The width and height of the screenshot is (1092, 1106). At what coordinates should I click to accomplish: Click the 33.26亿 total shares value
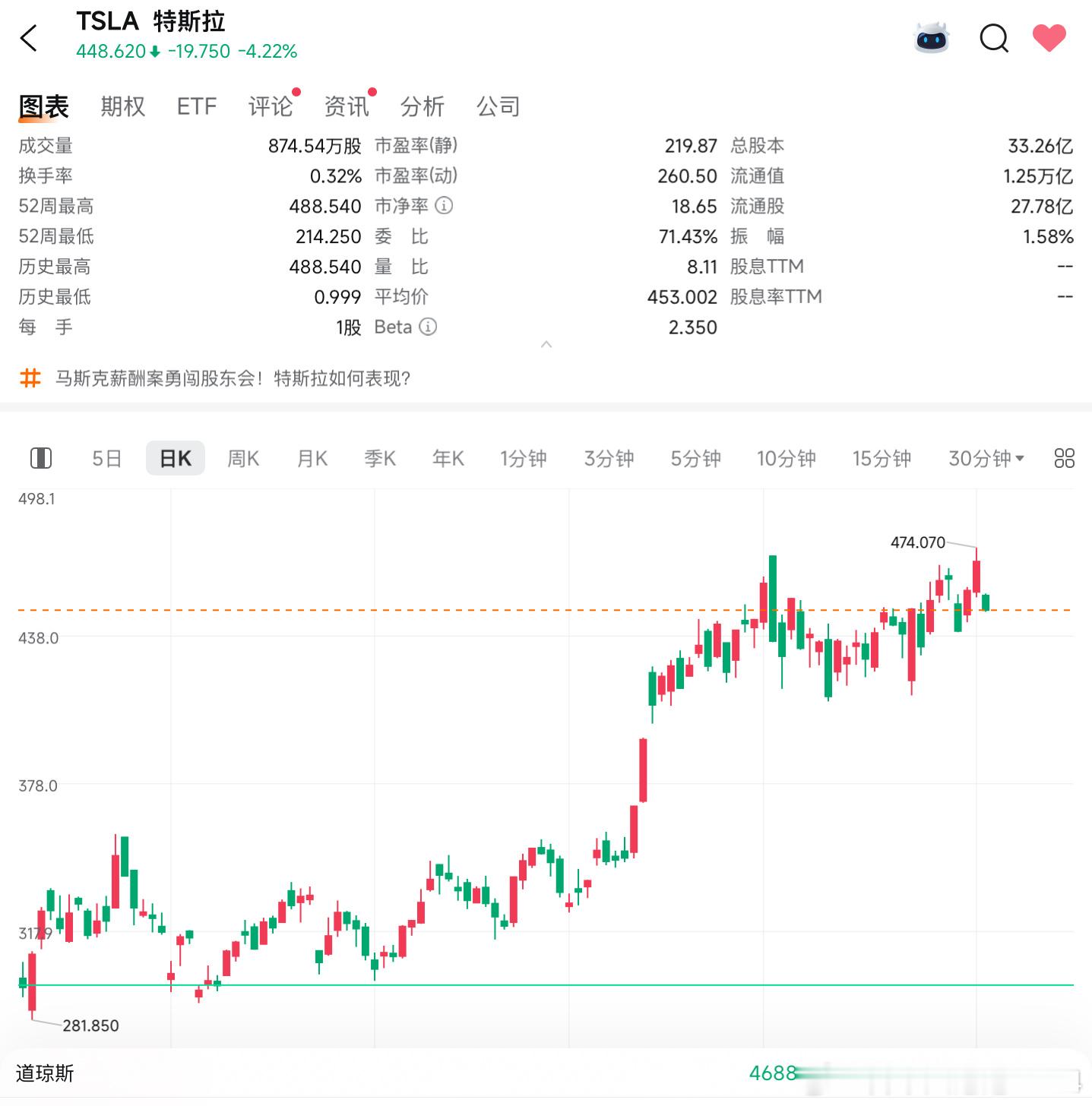[x=1040, y=146]
